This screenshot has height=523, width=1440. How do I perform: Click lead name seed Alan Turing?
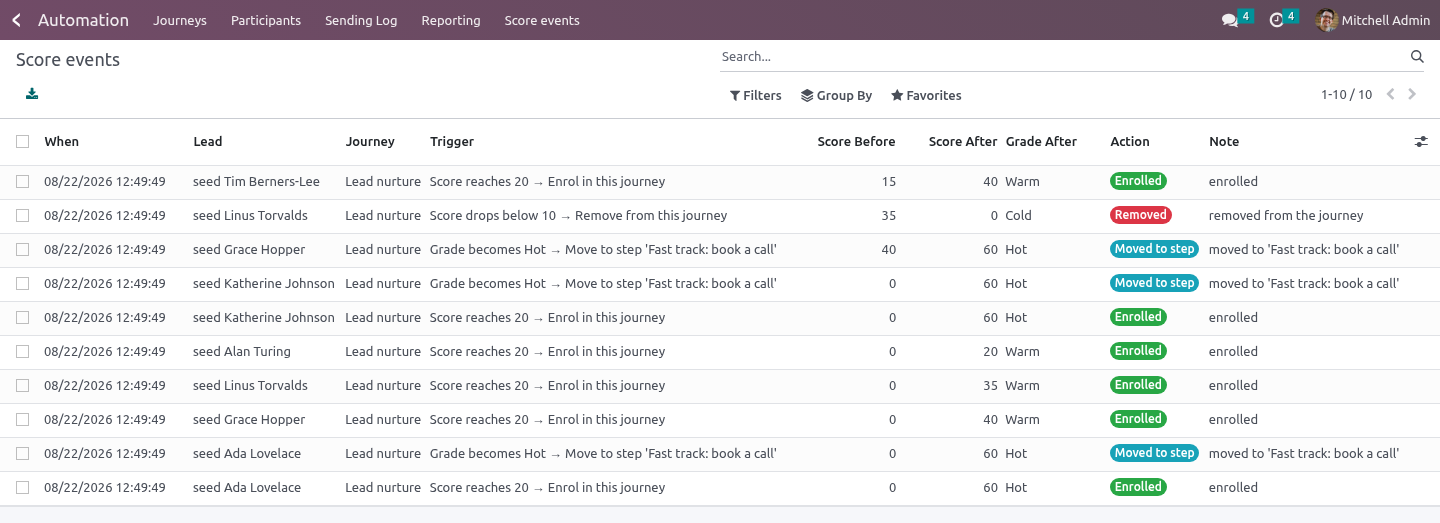click(242, 352)
